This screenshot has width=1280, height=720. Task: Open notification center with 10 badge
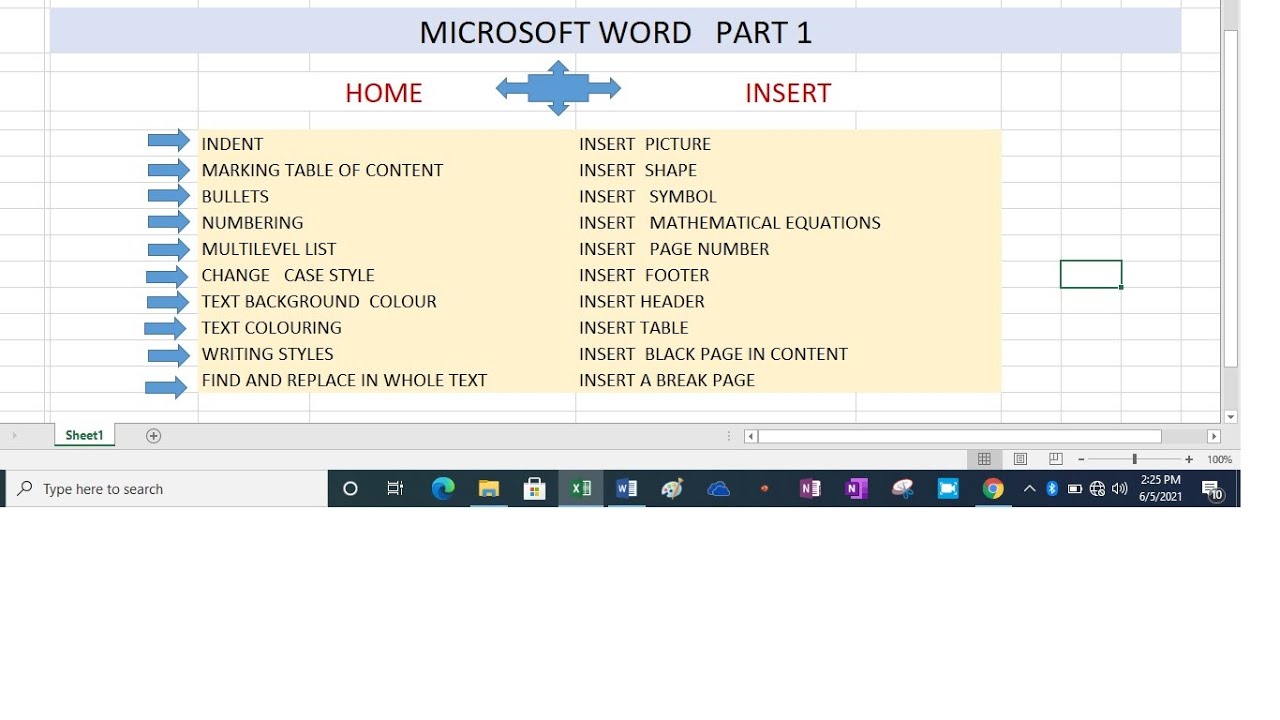(1212, 490)
